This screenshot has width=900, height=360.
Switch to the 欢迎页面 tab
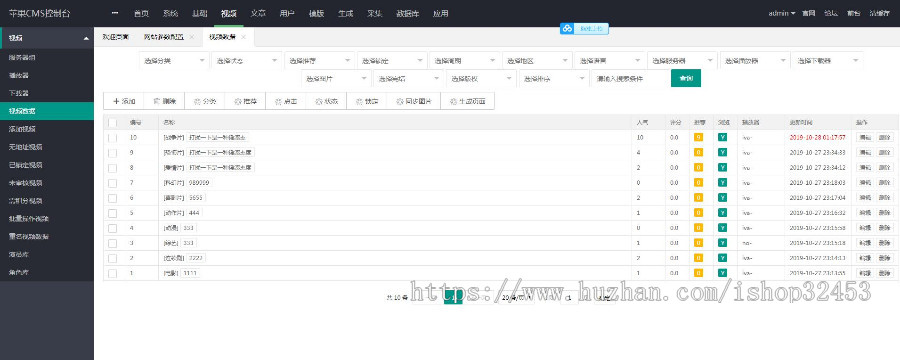click(116, 37)
